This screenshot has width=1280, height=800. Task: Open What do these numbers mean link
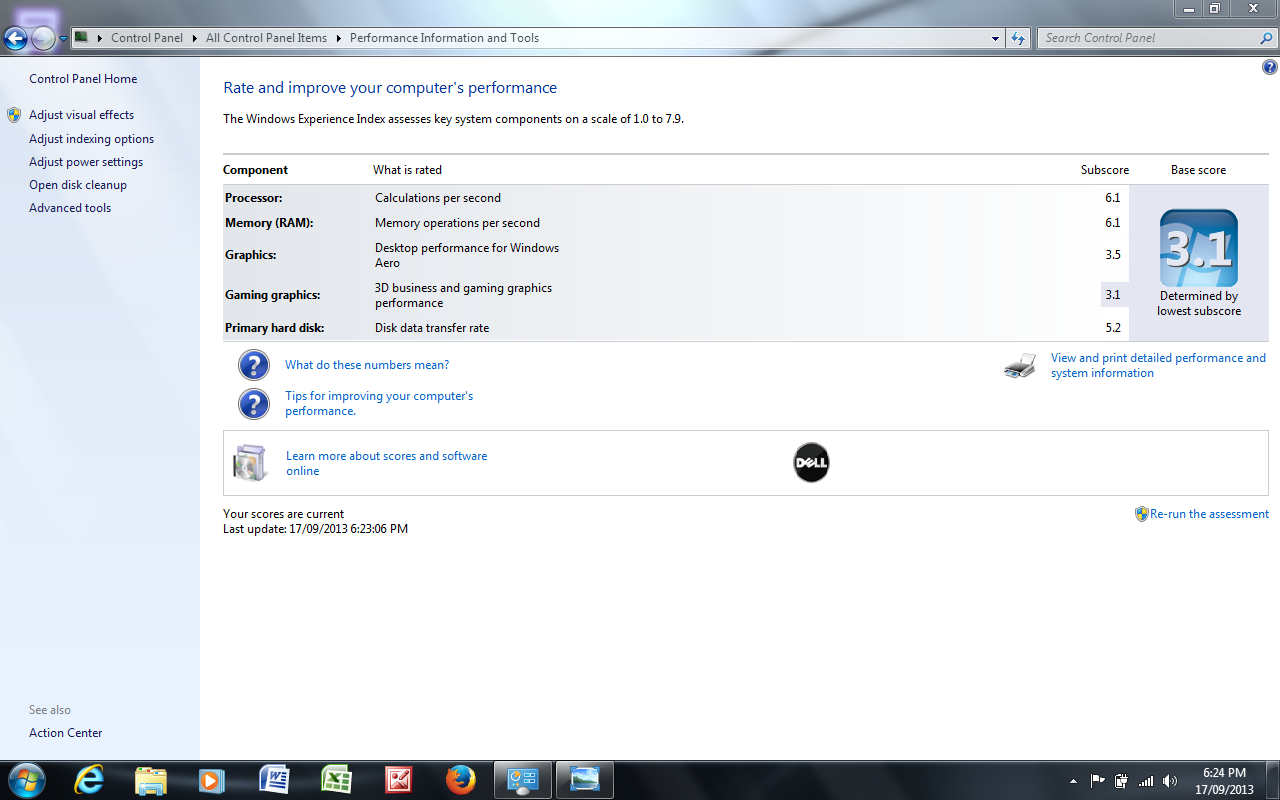(367, 365)
